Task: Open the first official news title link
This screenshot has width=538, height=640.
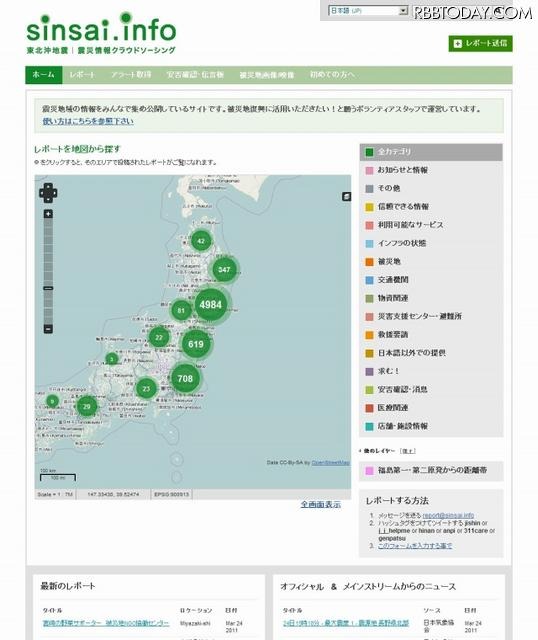Action: (346, 623)
